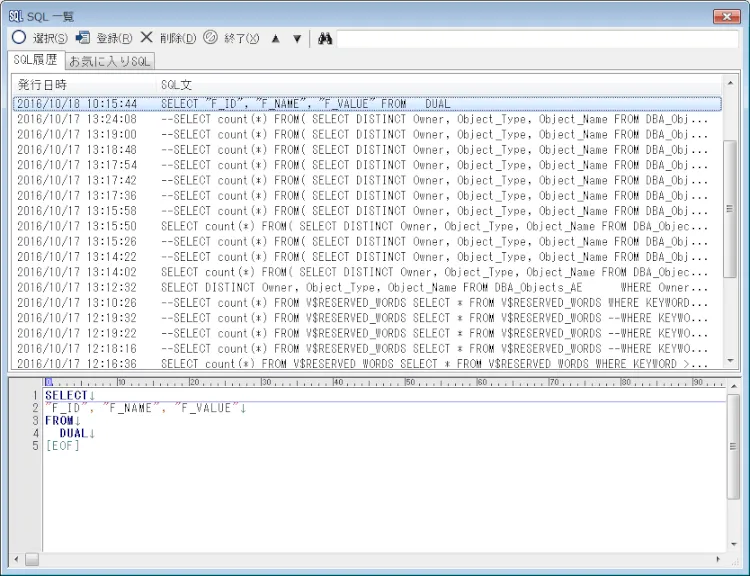This screenshot has height=576, width=750.
Task: Select the row dated 2016/10/17 13:17:54
Action: pos(367,165)
